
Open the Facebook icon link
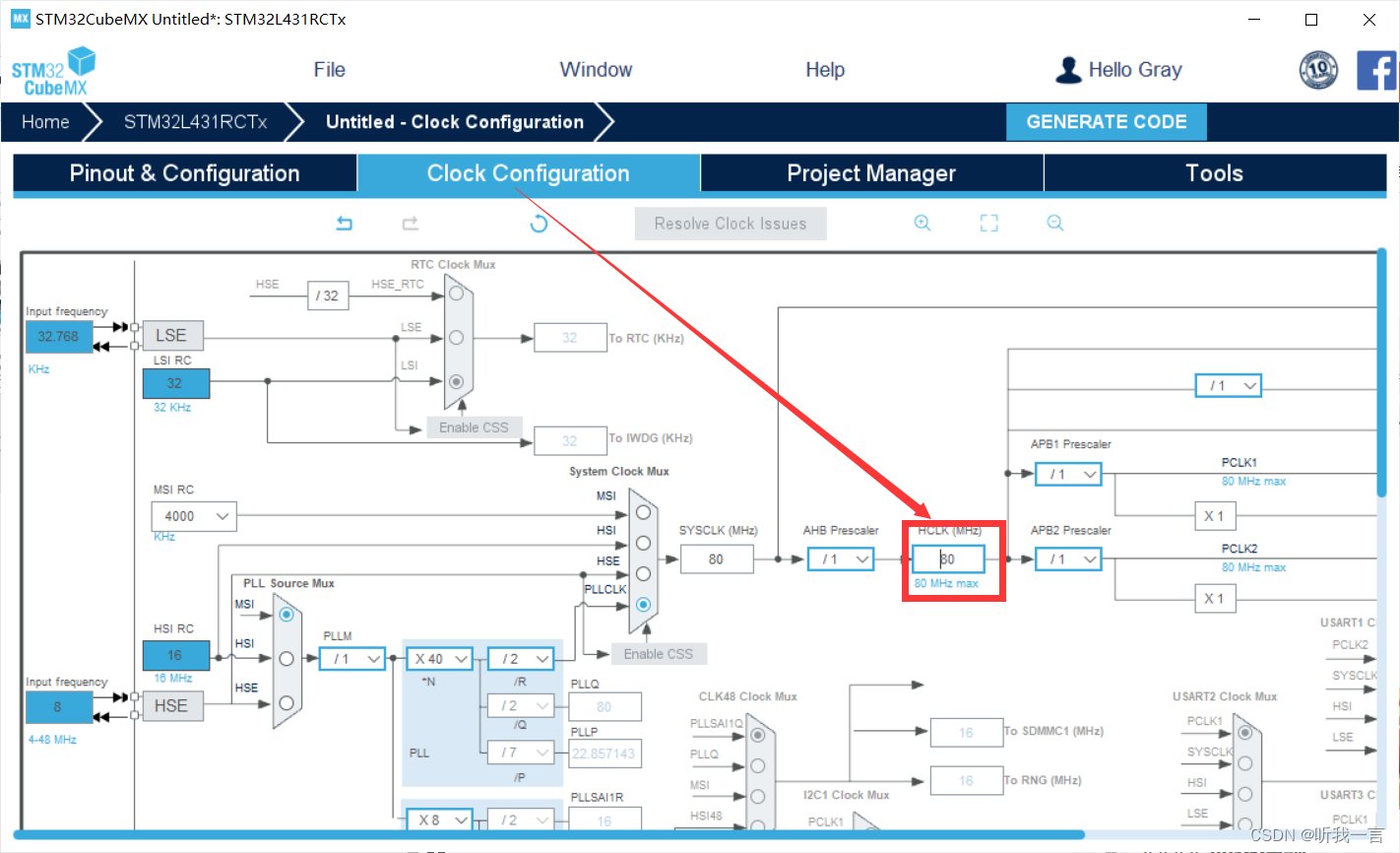[x=1376, y=71]
